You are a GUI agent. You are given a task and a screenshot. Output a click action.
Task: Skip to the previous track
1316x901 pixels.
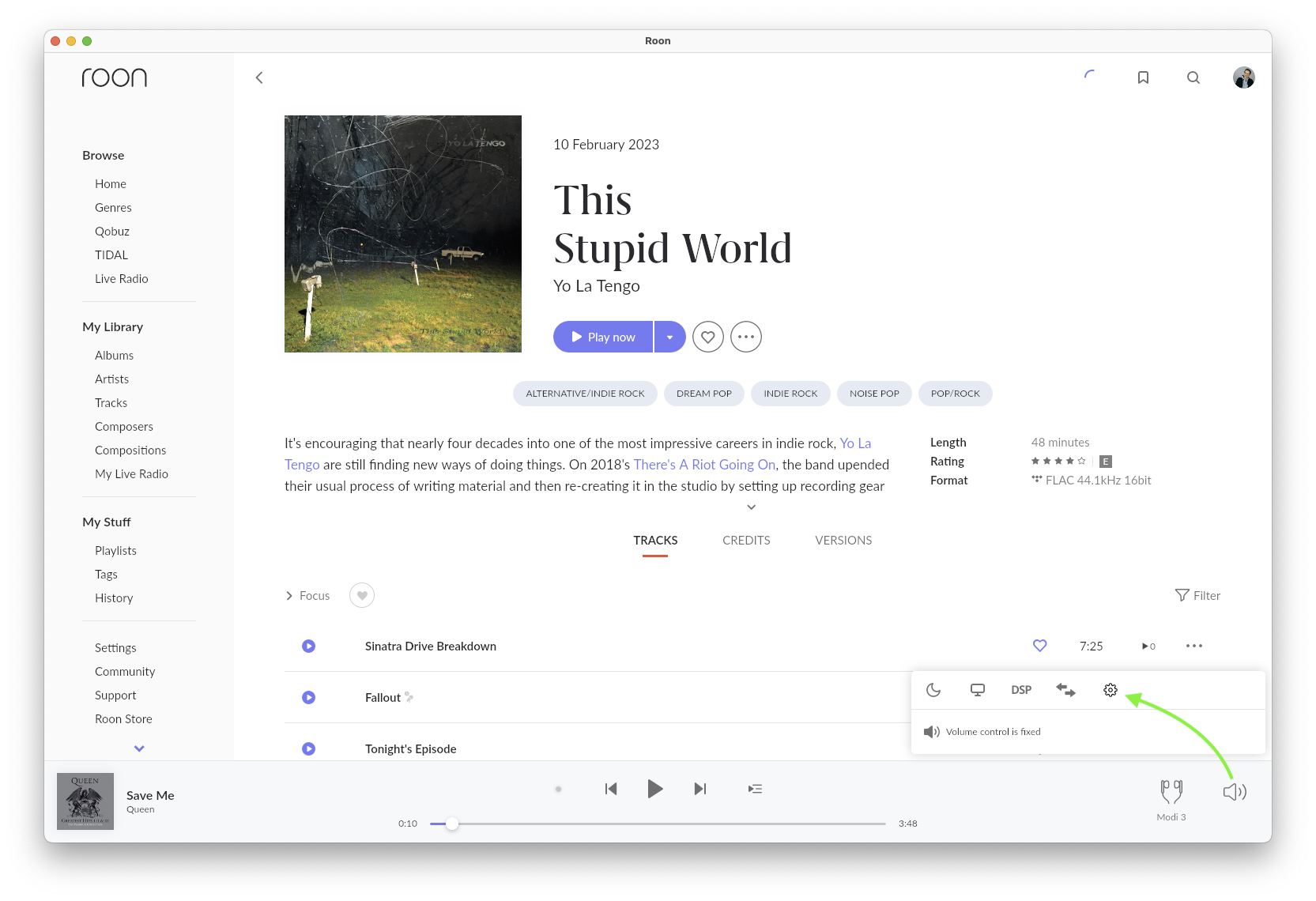[611, 789]
